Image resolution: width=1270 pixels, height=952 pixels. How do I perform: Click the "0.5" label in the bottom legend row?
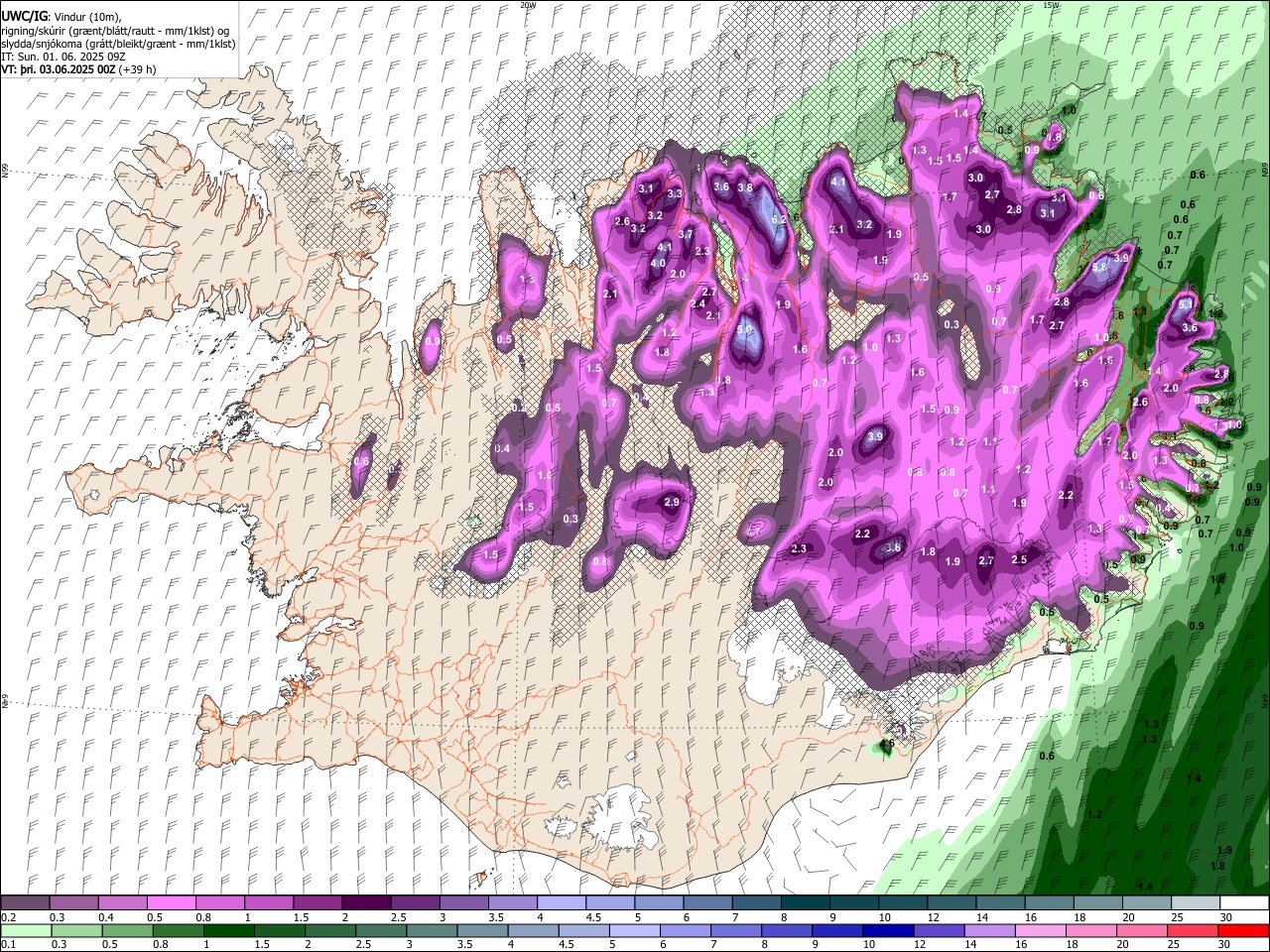(109, 945)
